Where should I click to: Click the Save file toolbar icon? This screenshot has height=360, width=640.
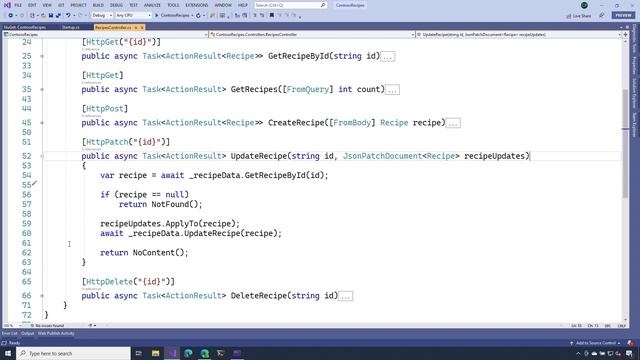coord(51,16)
